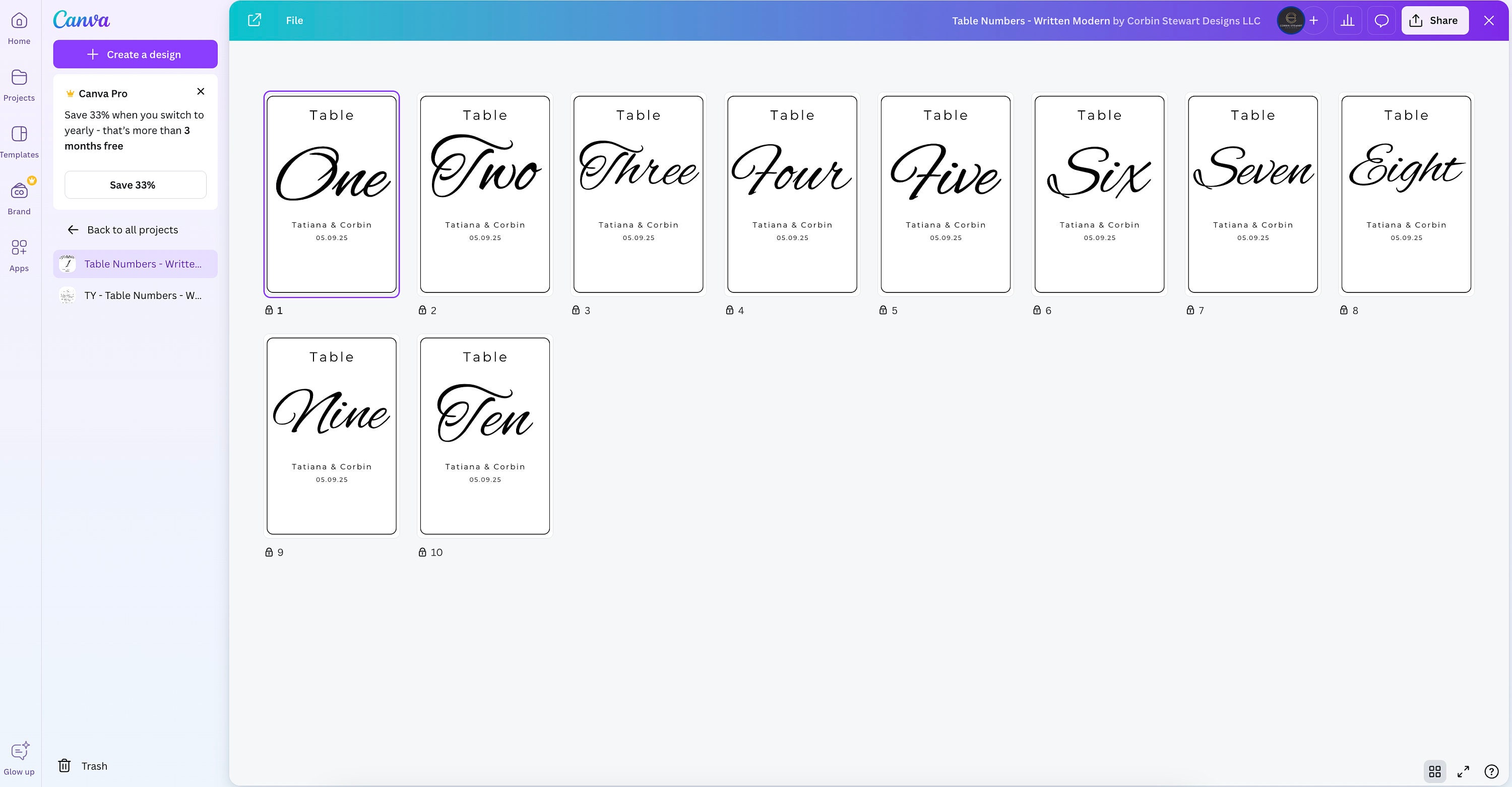Click the lock icon under page 8
Viewport: 1512px width, 787px height.
1344,310
